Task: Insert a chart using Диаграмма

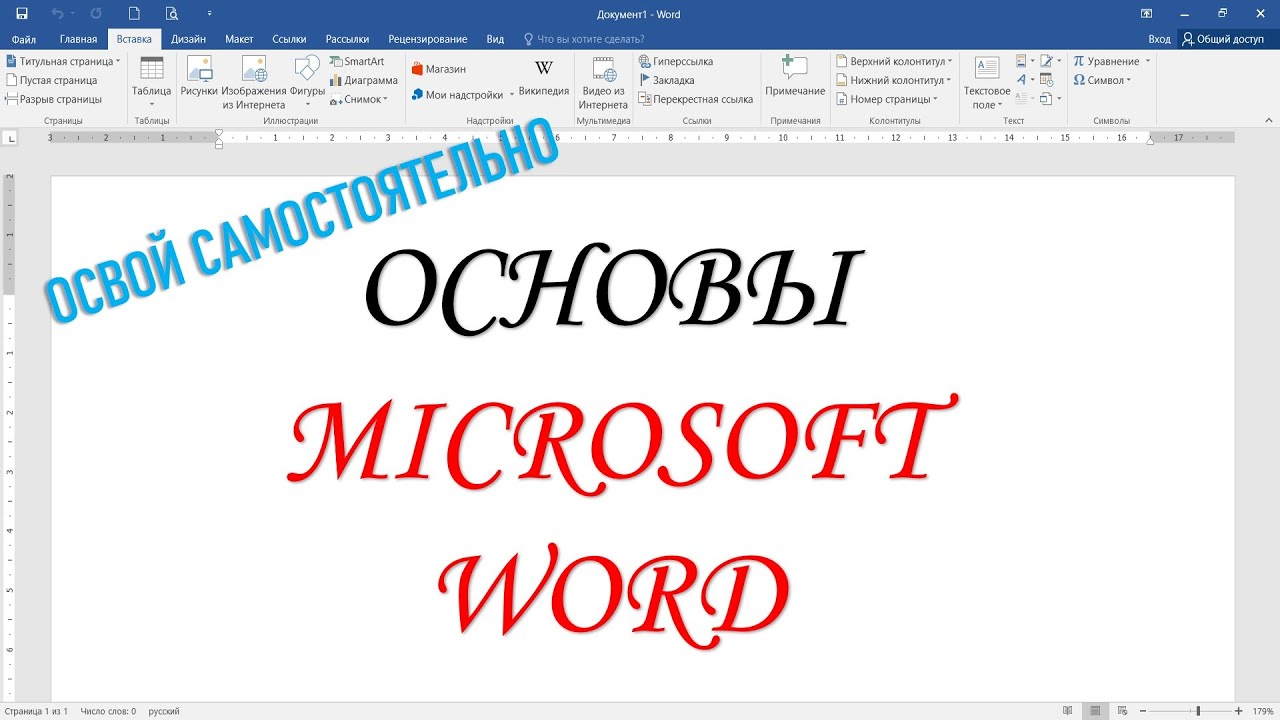Action: coord(363,80)
